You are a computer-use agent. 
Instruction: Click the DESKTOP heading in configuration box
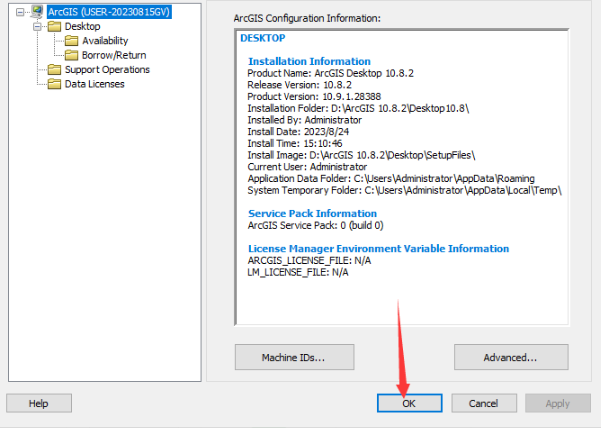point(263,38)
